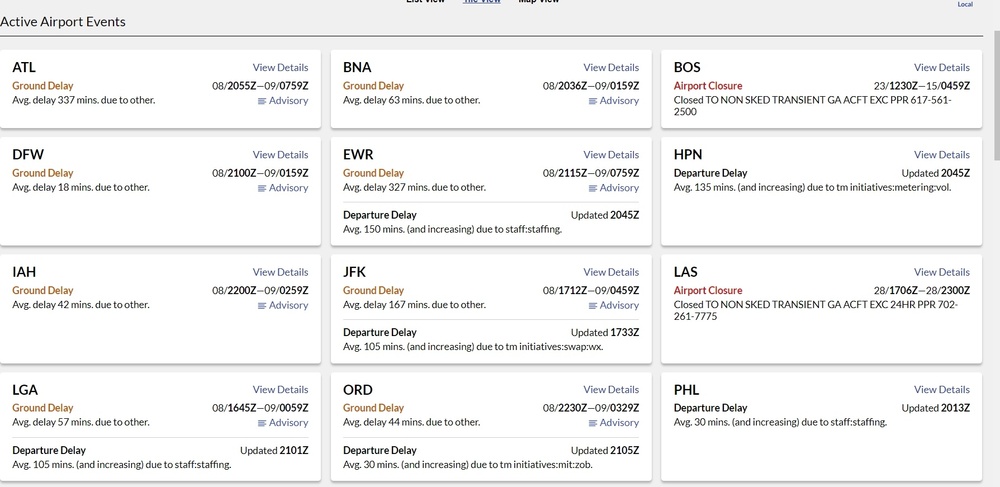Select the LGA Advisory icon
Screen dimensions: 1000x487
(x=262, y=423)
